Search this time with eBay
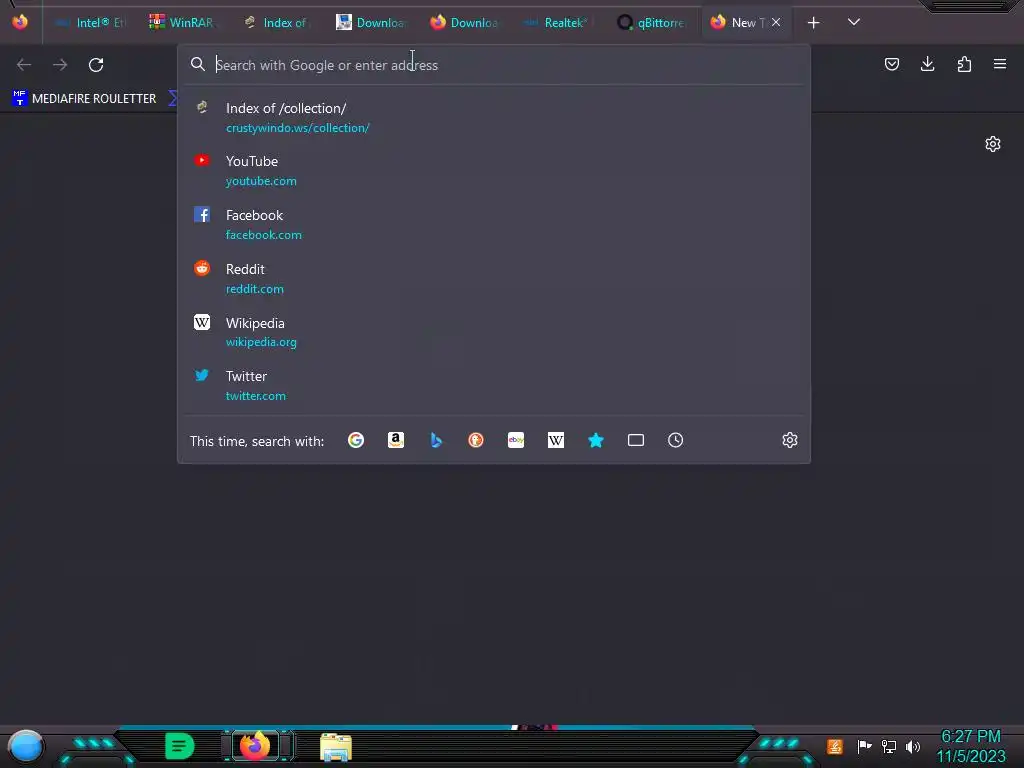The height and width of the screenshot is (768, 1024). click(516, 440)
